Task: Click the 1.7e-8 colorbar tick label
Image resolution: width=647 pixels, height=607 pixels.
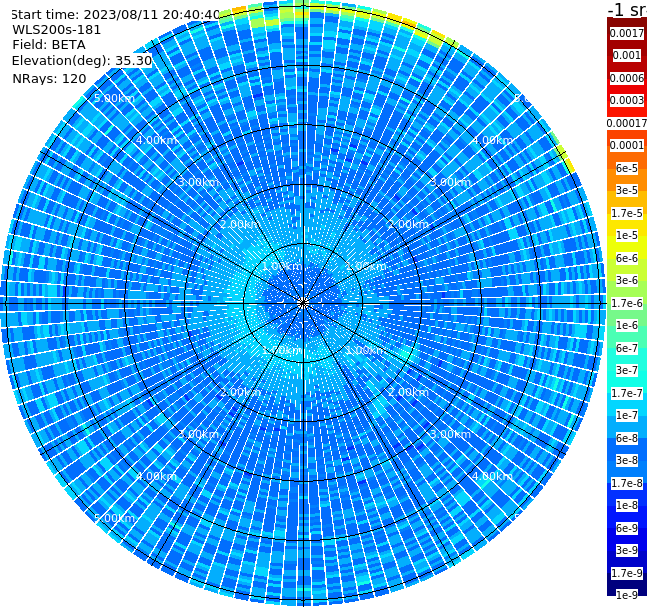Action: pos(627,483)
